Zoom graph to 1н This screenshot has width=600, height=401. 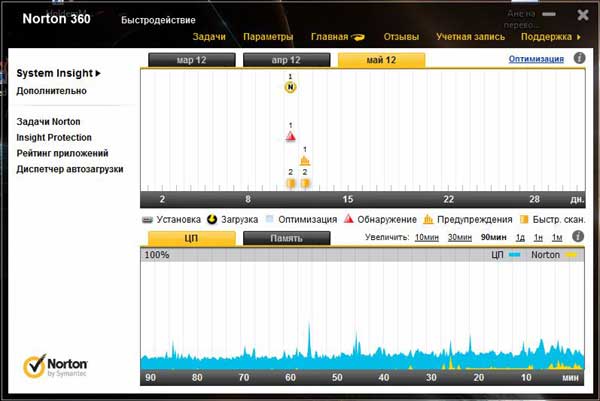point(538,238)
